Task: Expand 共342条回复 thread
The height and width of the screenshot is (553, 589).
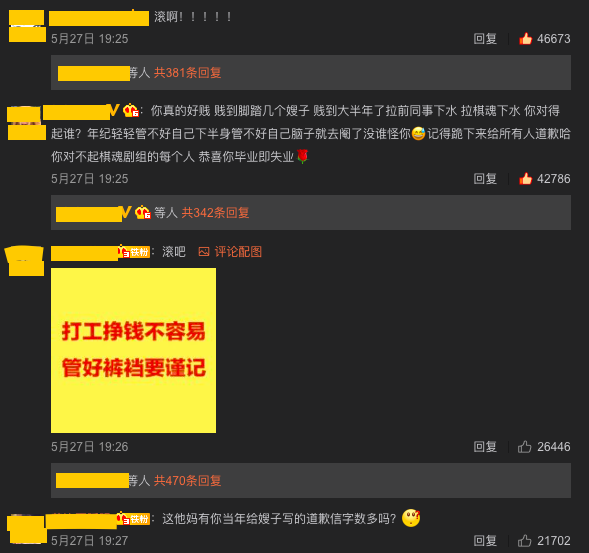Action: click(x=215, y=213)
